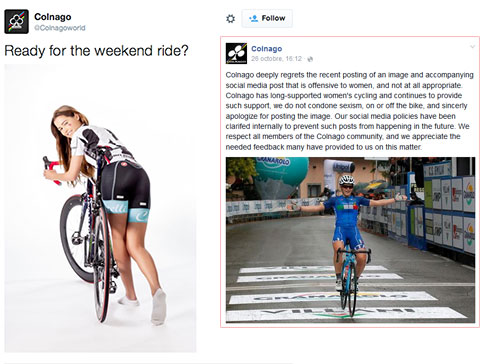Click the red handlebar in the tweet photo
490x364 pixels.
(52, 170)
